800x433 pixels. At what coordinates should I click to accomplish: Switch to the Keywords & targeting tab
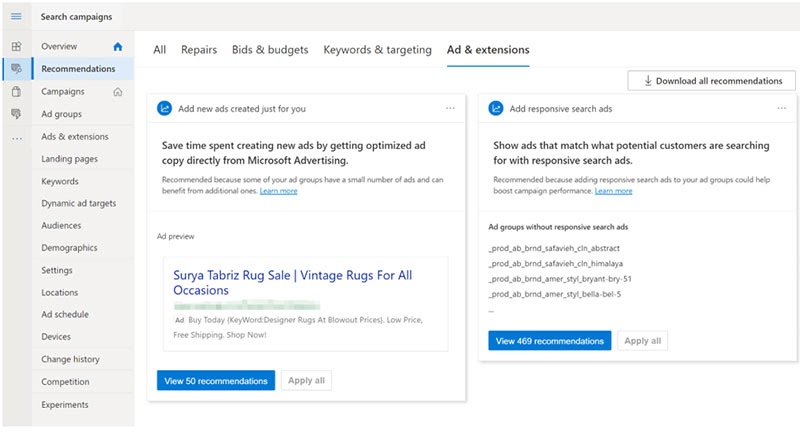tap(377, 49)
